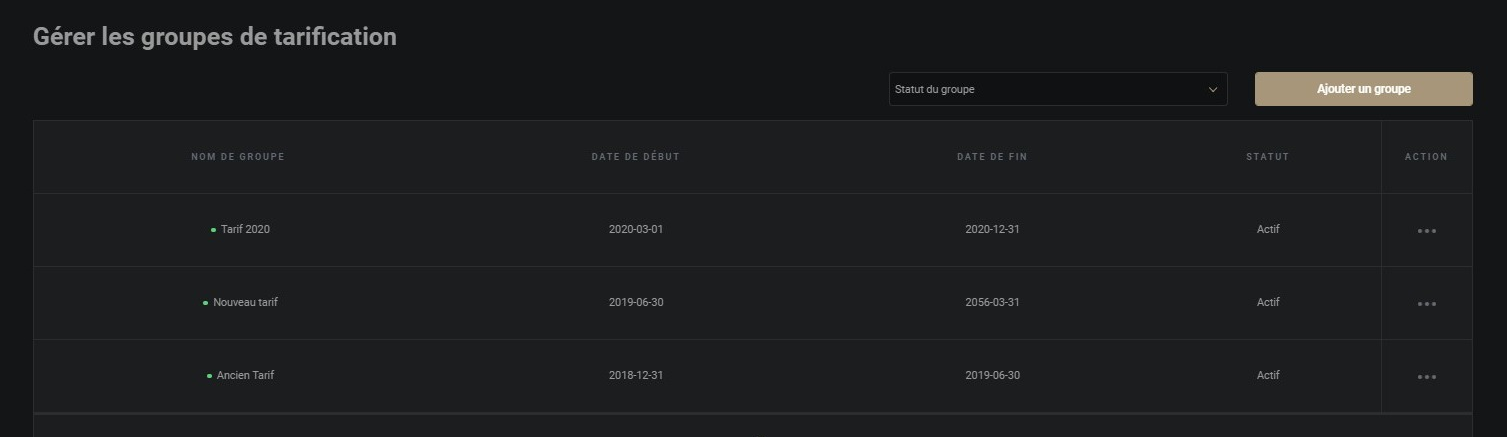Click green status dot beside Tarif 2020
This screenshot has height=437, width=1507.
(x=213, y=230)
